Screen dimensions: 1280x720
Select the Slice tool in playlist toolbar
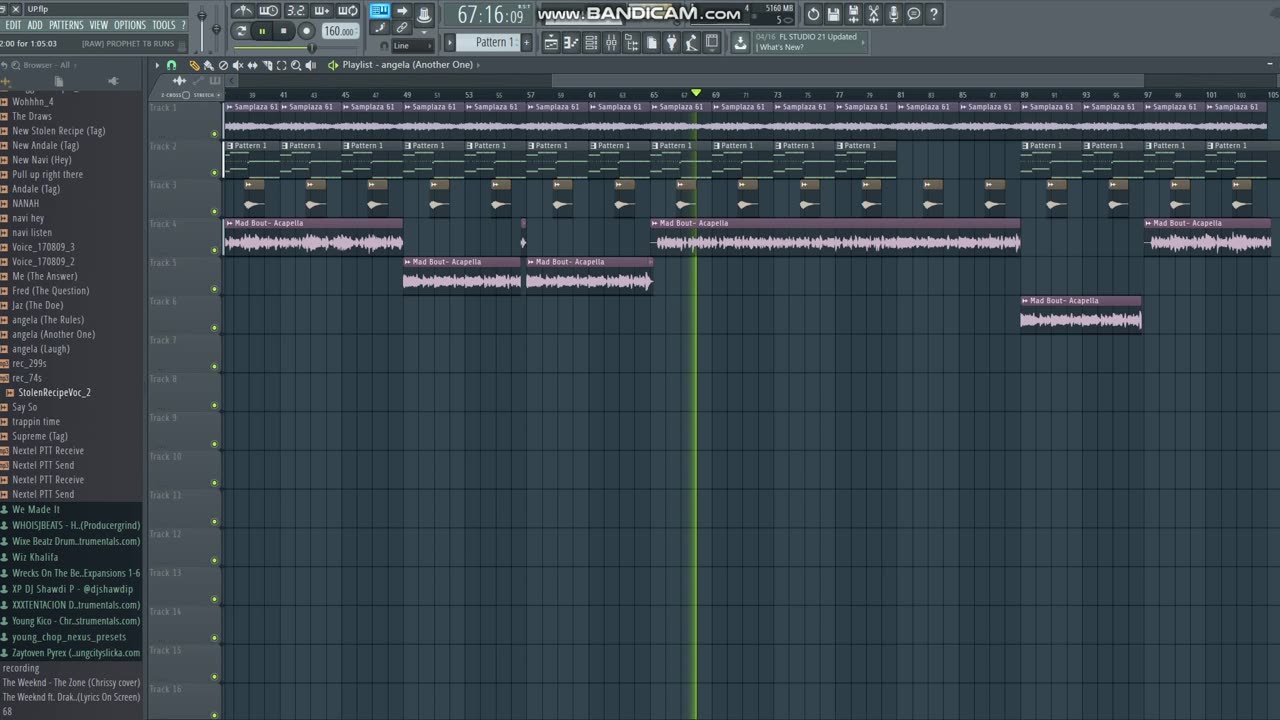point(267,65)
